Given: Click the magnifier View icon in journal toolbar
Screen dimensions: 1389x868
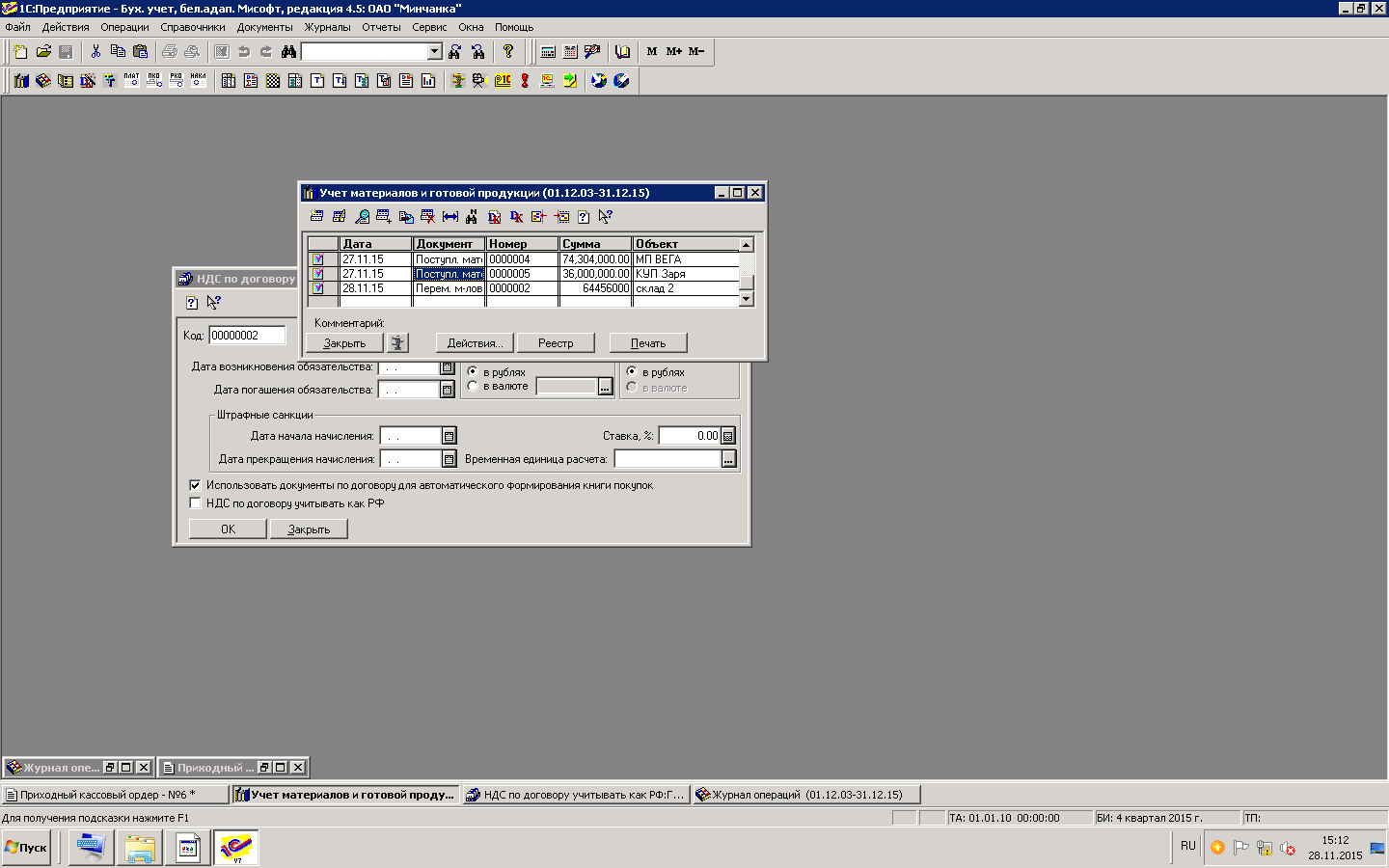Looking at the screenshot, I should pos(362,216).
